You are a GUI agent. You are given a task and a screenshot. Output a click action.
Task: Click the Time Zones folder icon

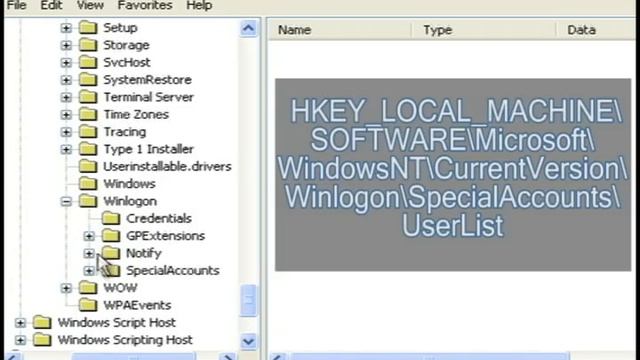(88, 114)
